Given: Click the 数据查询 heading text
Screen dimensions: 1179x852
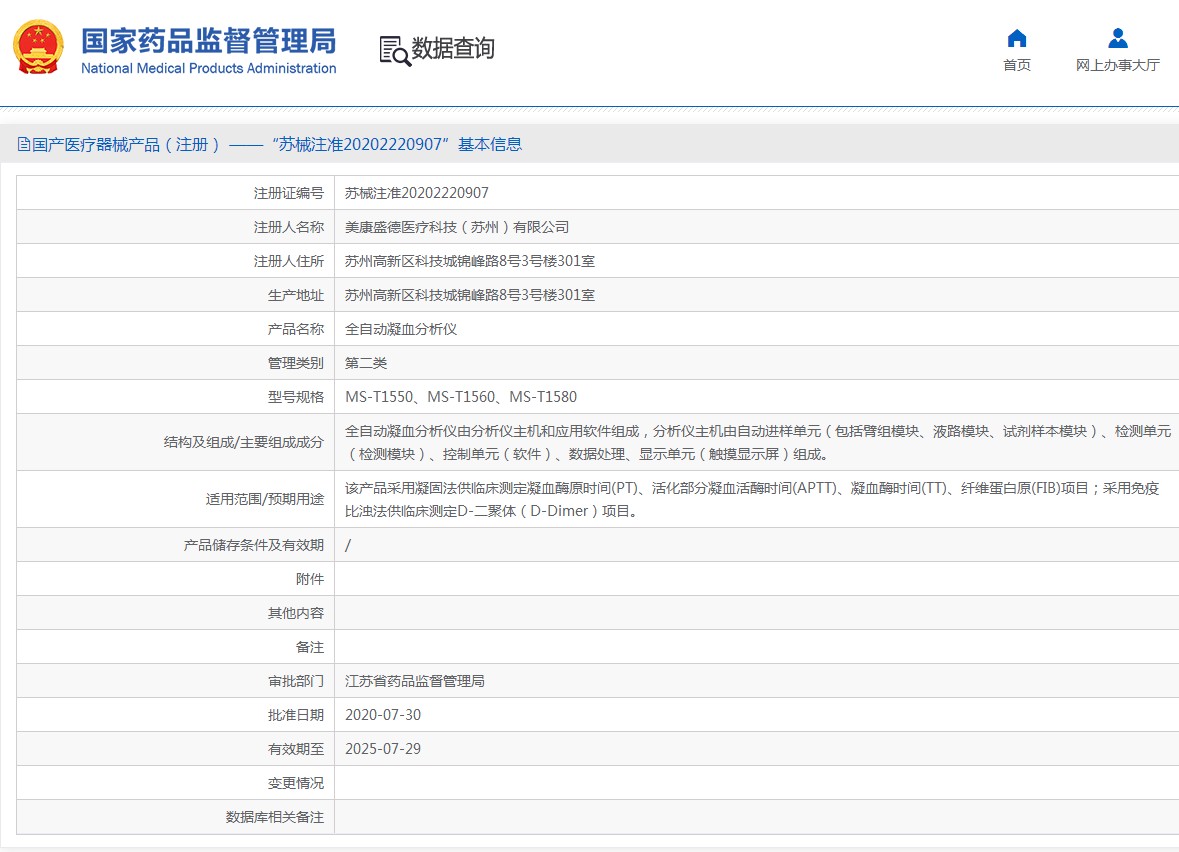Looking at the screenshot, I should tap(453, 49).
